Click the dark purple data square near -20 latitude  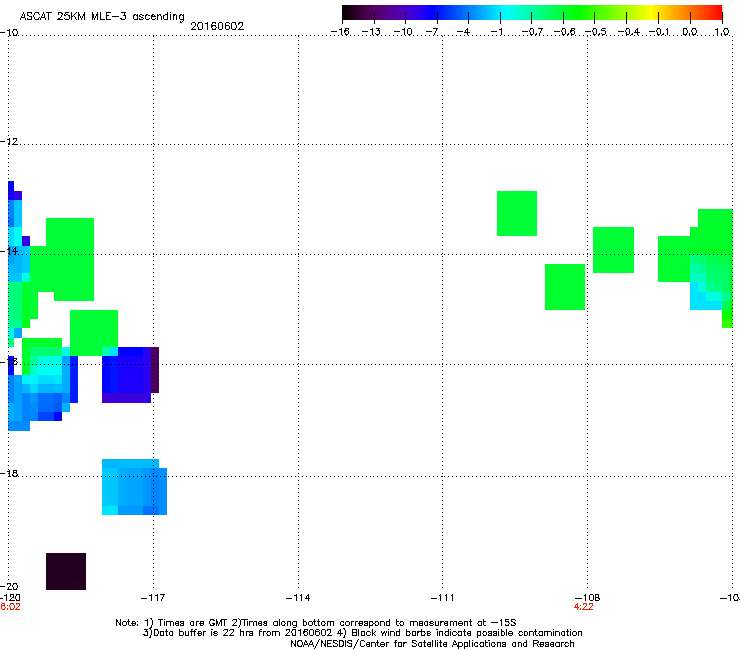pyautogui.click(x=66, y=571)
